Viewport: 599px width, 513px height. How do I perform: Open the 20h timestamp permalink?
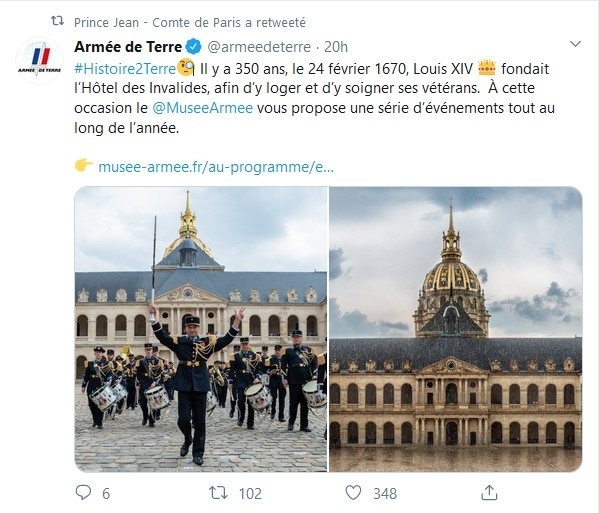[x=336, y=47]
